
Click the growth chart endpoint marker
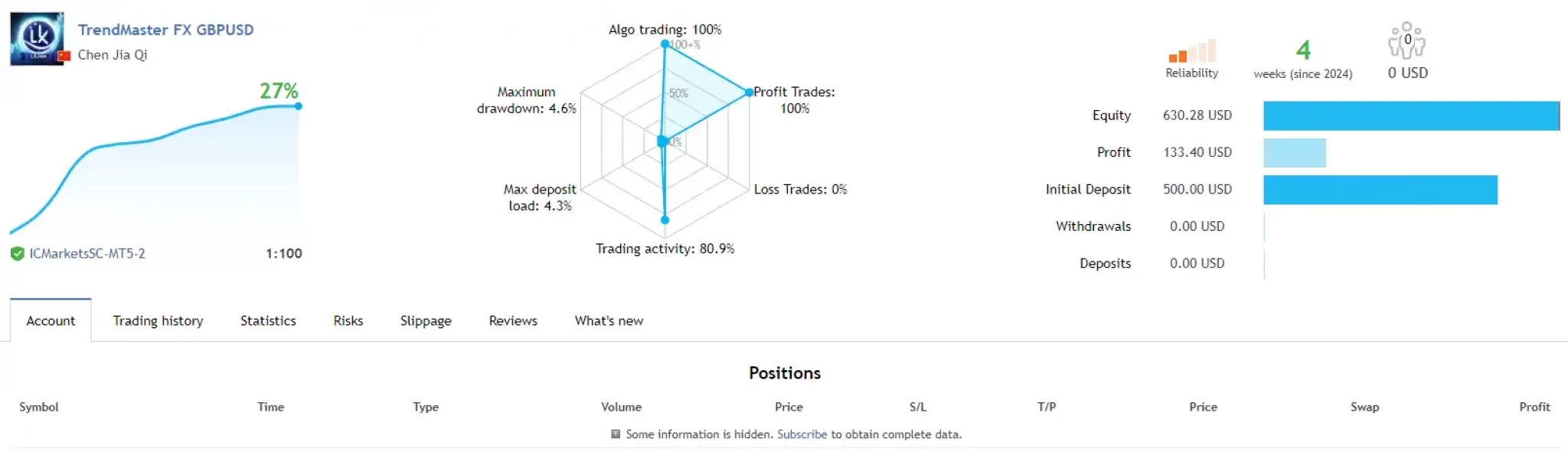(298, 106)
